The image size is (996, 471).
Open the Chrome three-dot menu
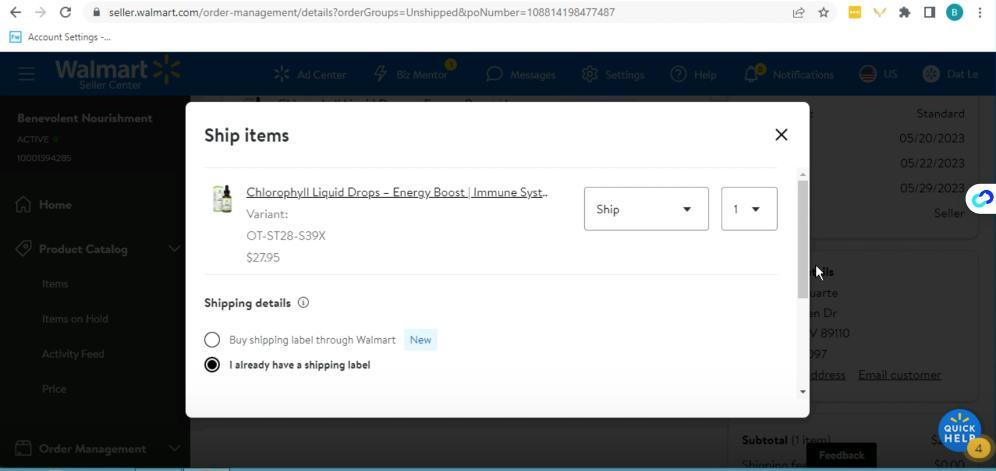pyautogui.click(x=980, y=12)
